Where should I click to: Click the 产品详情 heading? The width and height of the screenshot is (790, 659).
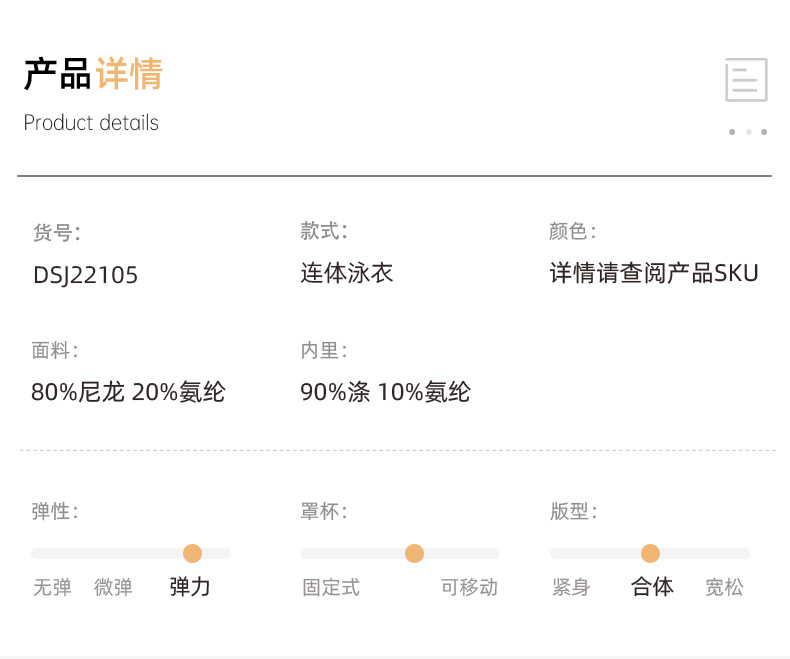(x=93, y=75)
